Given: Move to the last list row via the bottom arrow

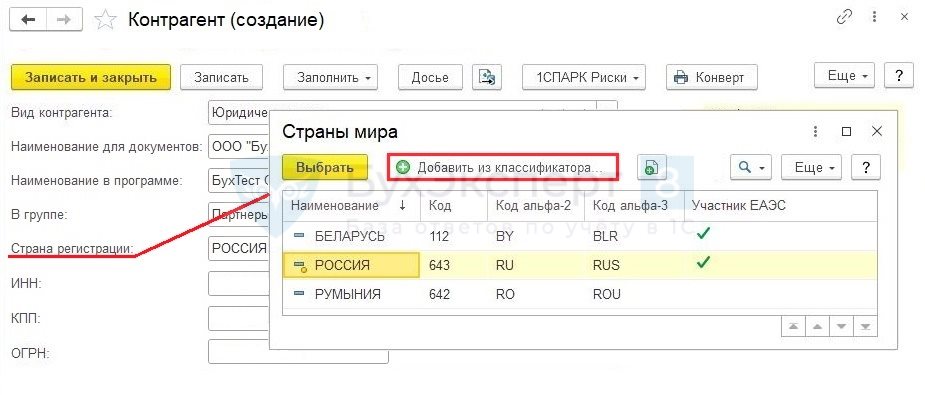Looking at the screenshot, I should (865, 326).
